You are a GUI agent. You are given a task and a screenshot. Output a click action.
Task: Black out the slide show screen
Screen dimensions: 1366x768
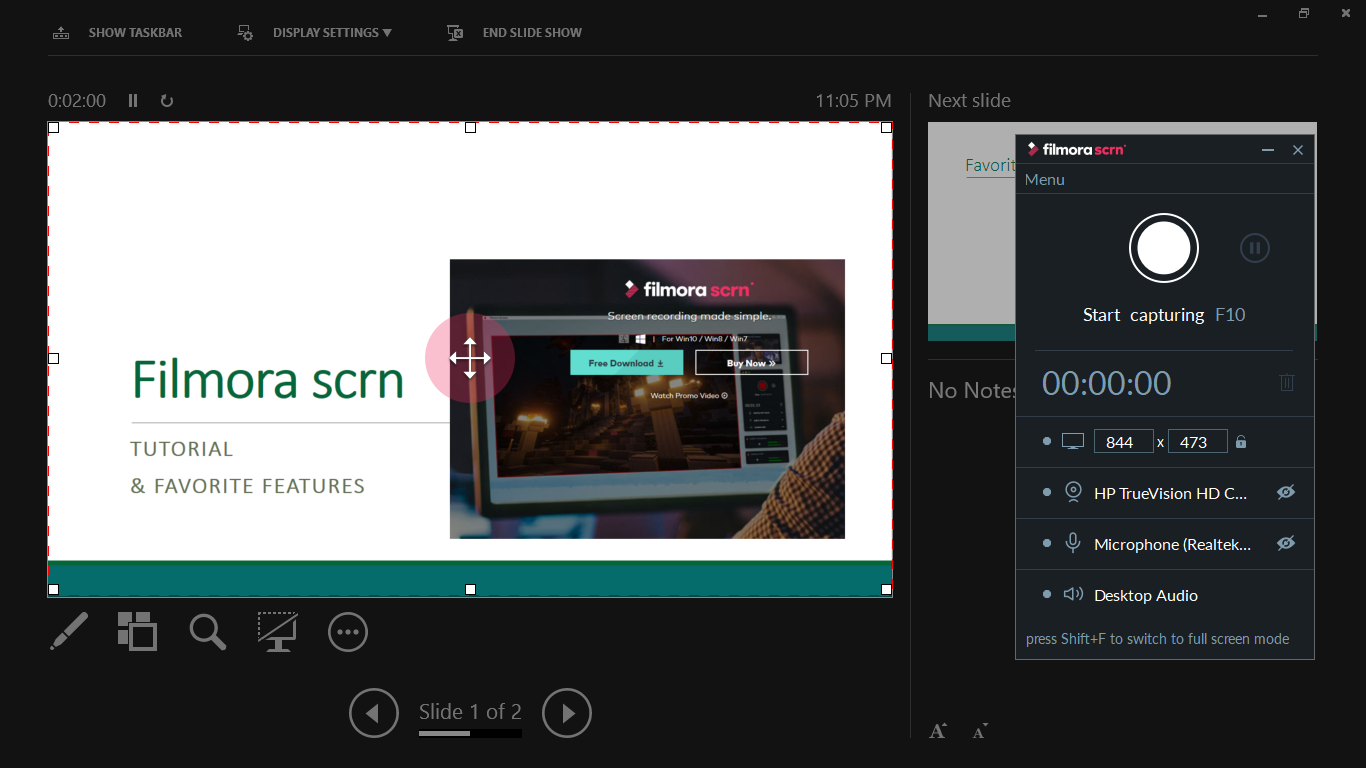[277, 632]
